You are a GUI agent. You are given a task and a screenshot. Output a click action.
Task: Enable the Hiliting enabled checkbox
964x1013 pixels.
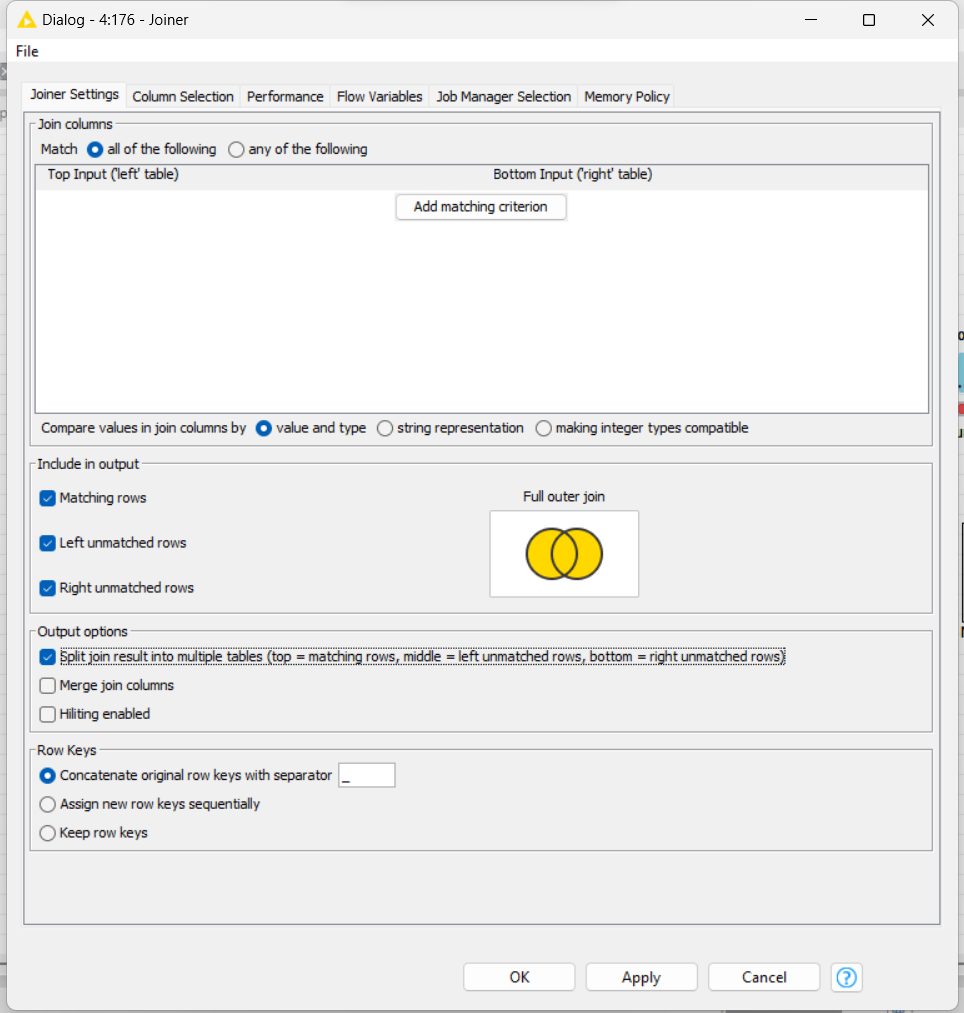47,714
